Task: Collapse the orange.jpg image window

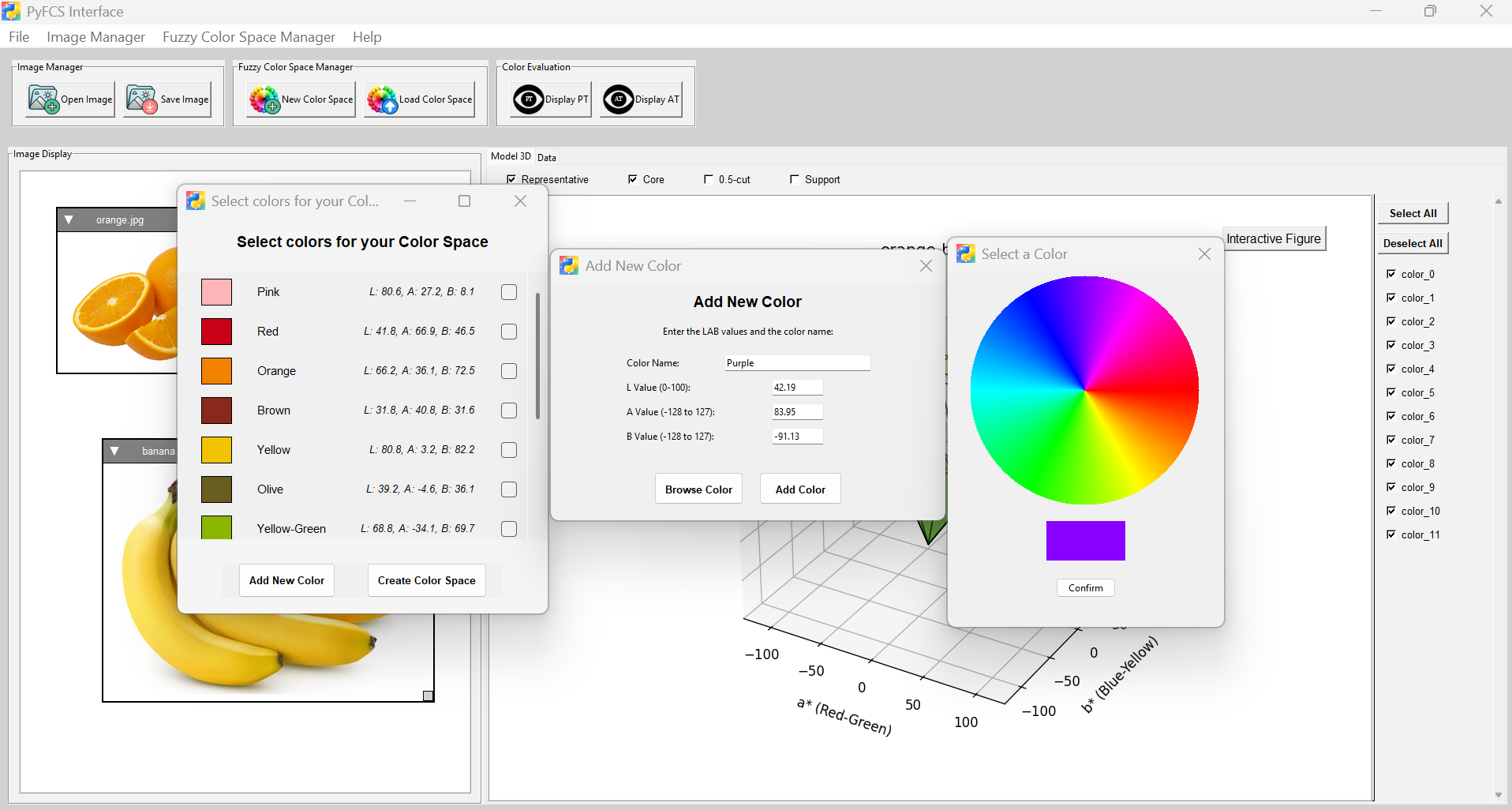Action: coord(69,220)
